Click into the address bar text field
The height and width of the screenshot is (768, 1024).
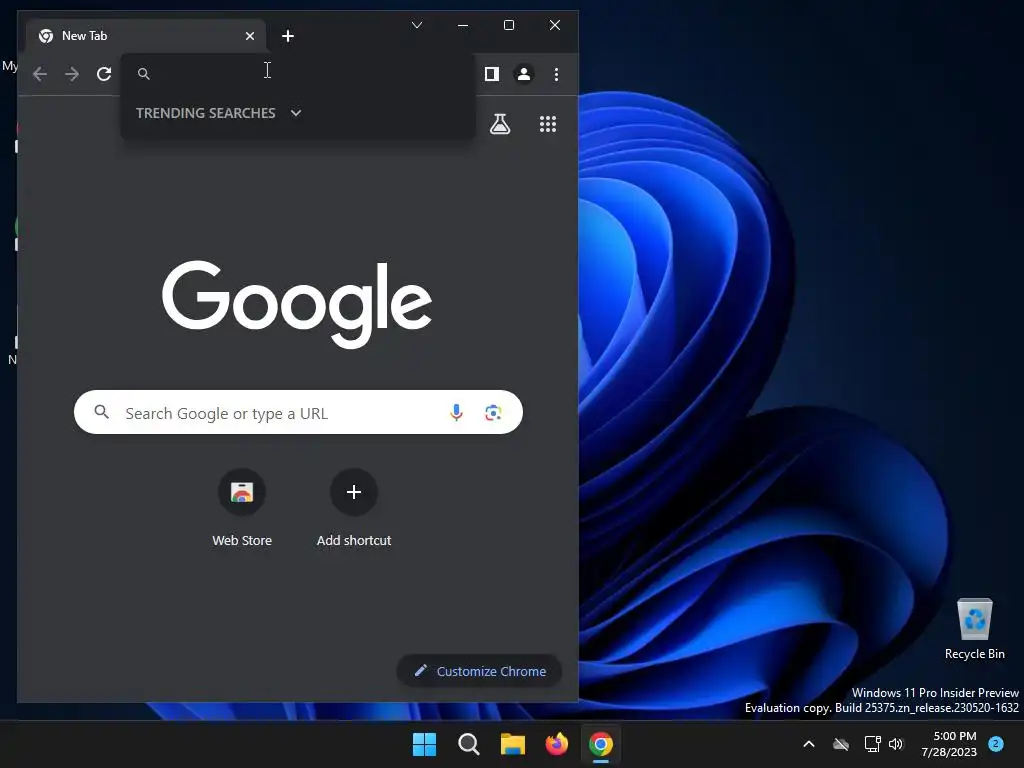tap(297, 73)
